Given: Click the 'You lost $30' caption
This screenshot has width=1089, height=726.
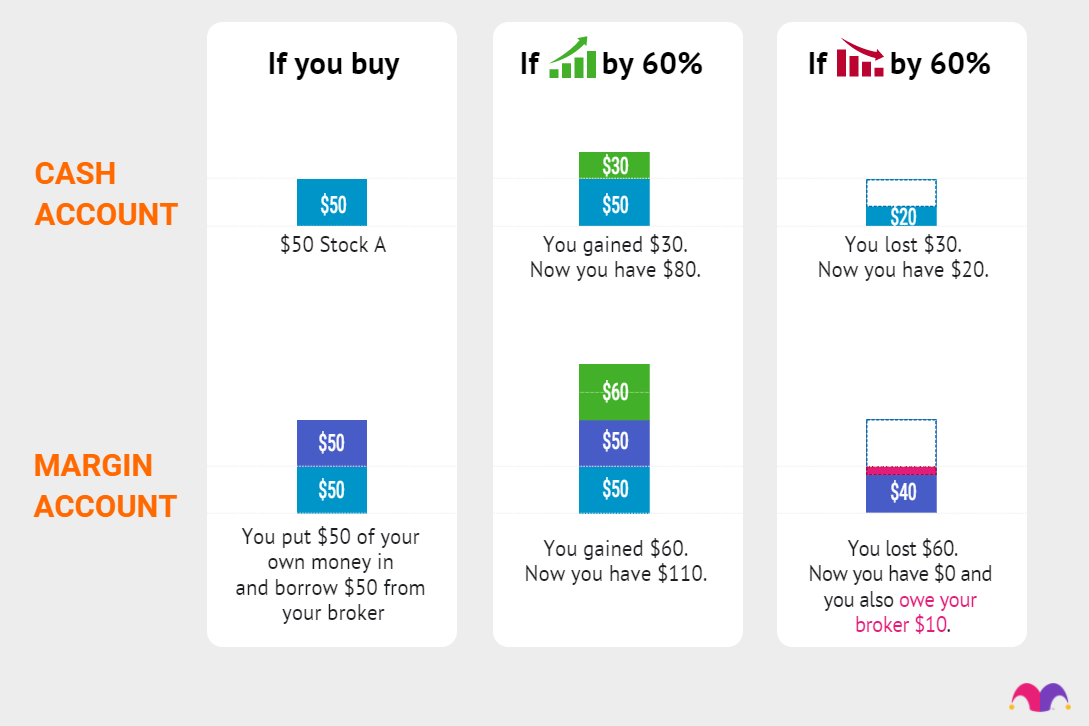Looking at the screenshot, I should tap(902, 245).
